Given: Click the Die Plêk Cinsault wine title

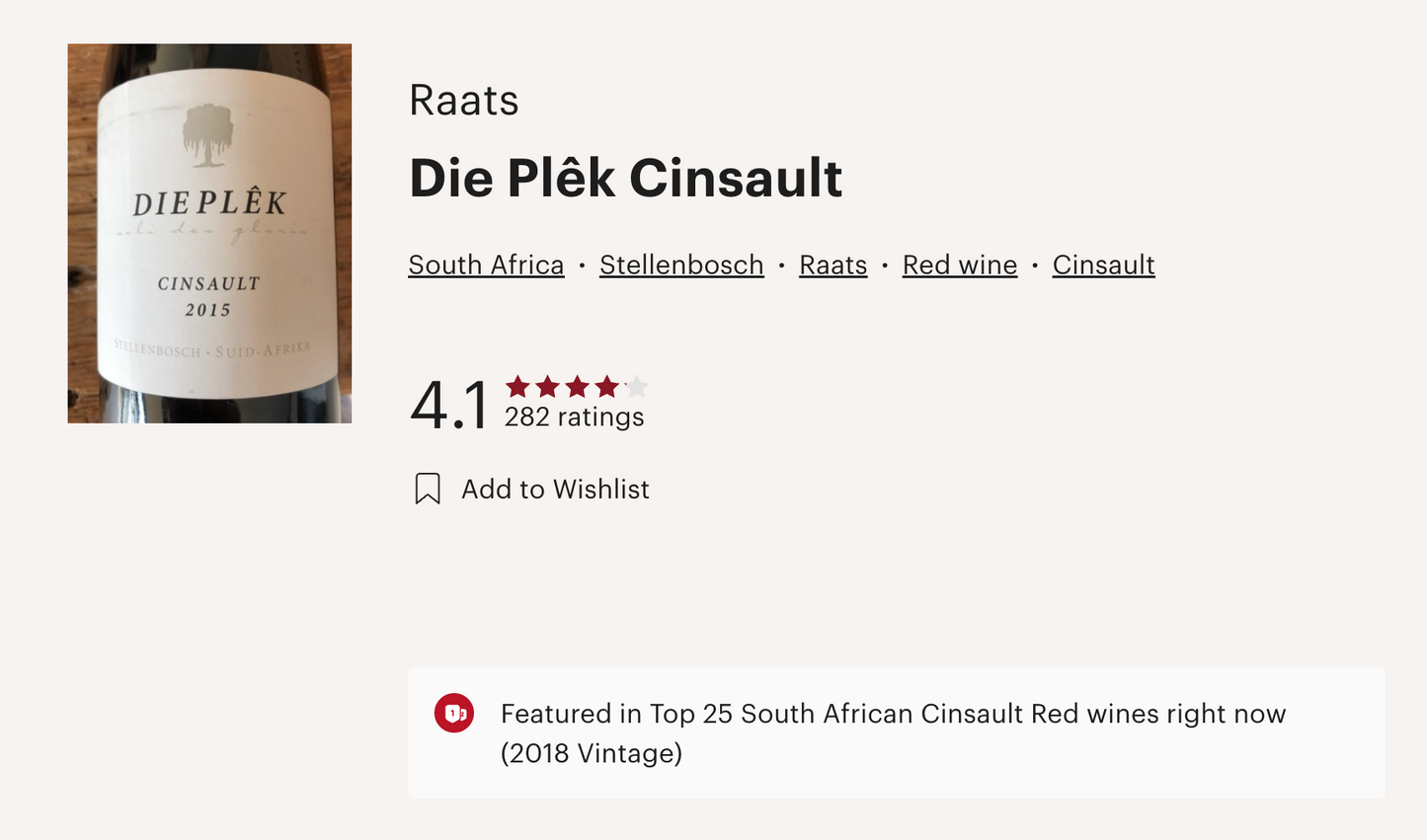Looking at the screenshot, I should 625,179.
